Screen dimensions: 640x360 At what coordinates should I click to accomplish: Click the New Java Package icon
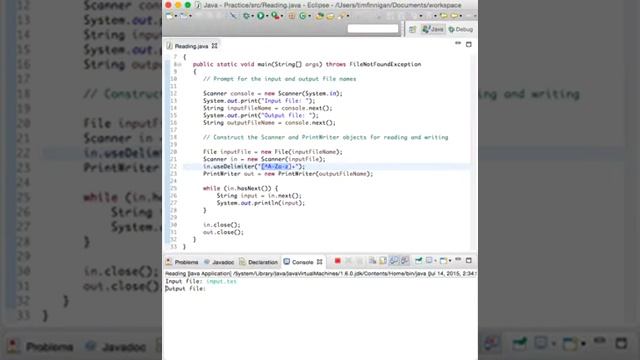point(291,16)
